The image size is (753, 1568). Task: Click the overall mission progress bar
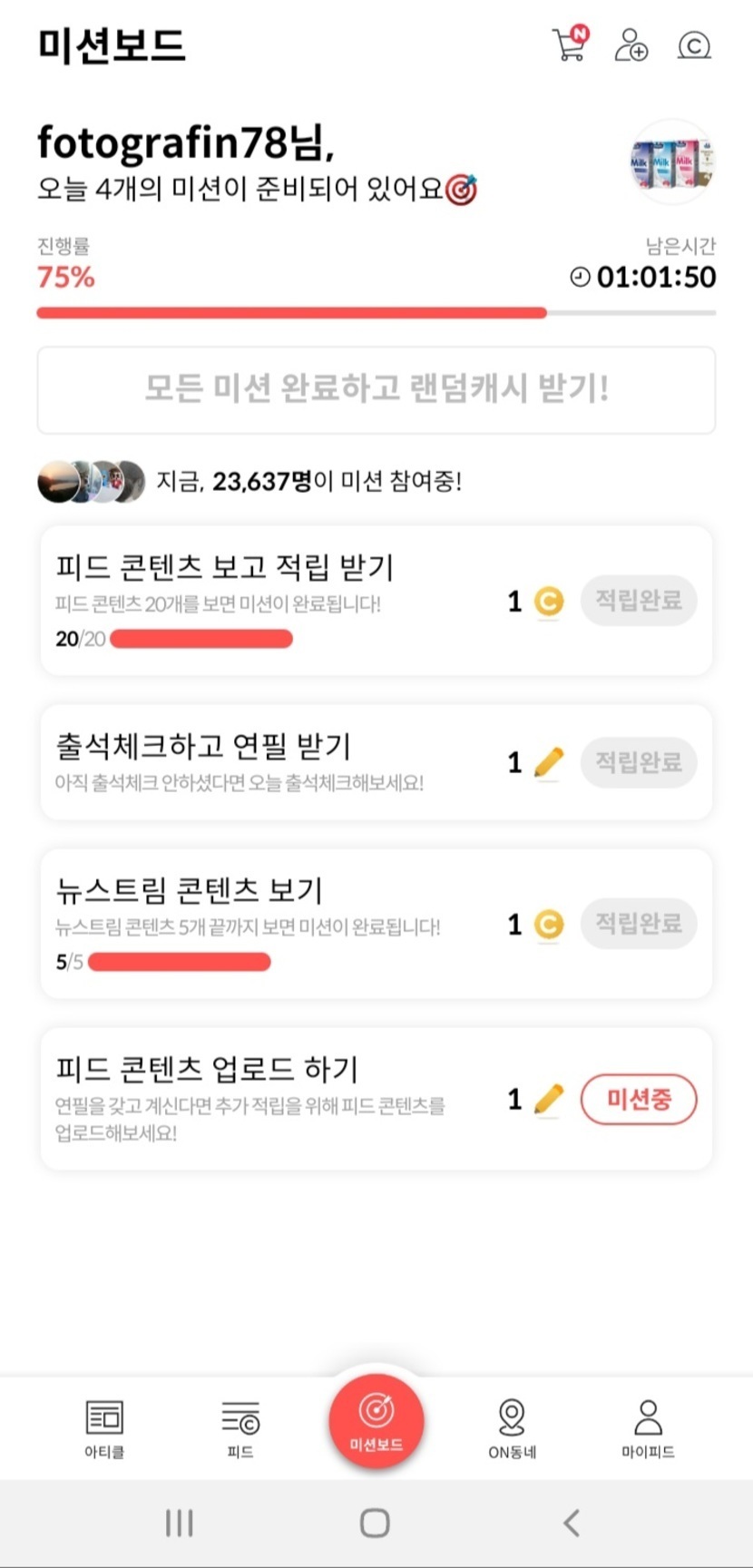[x=376, y=313]
